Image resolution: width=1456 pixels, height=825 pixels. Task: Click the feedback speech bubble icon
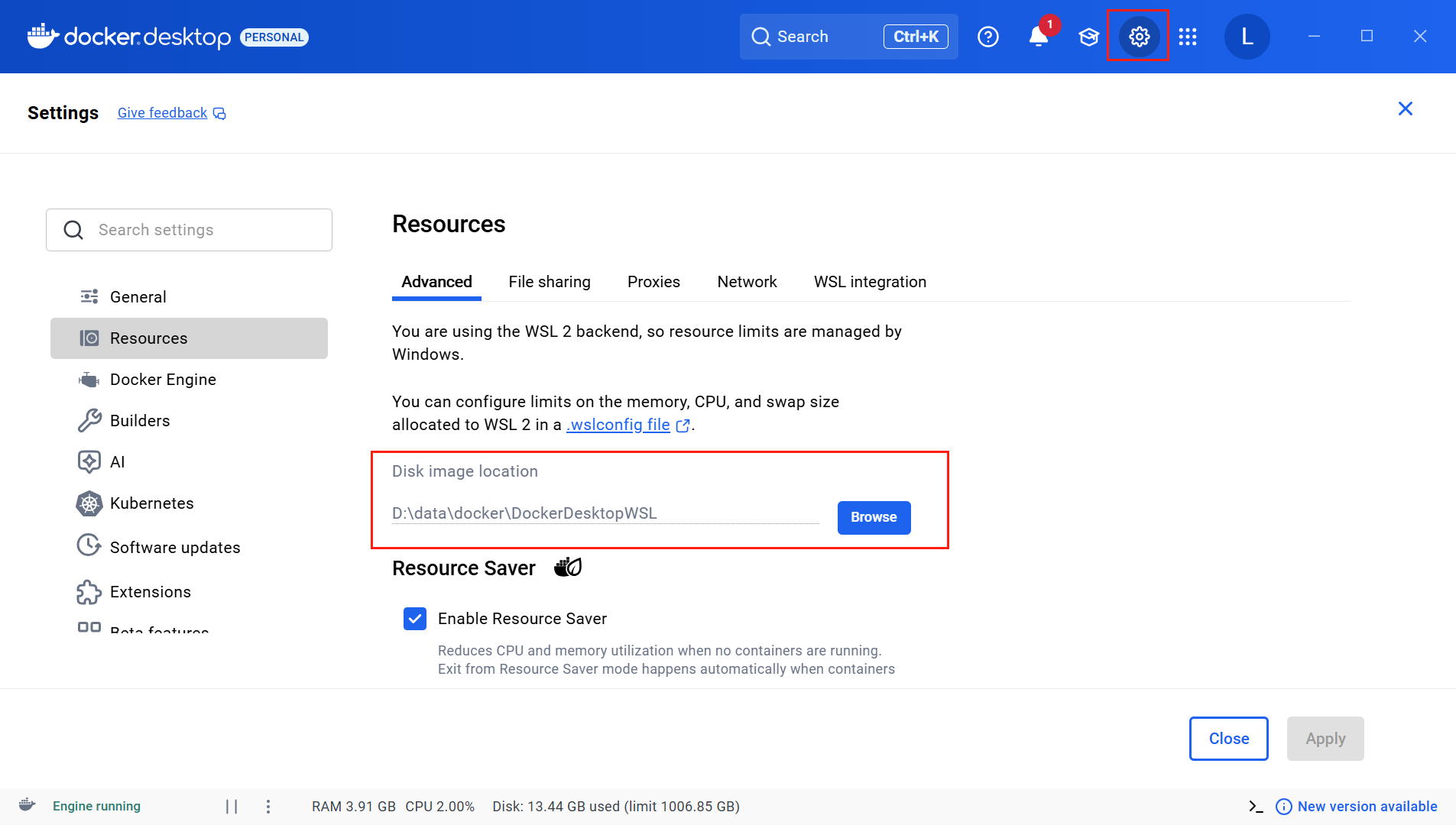(219, 114)
